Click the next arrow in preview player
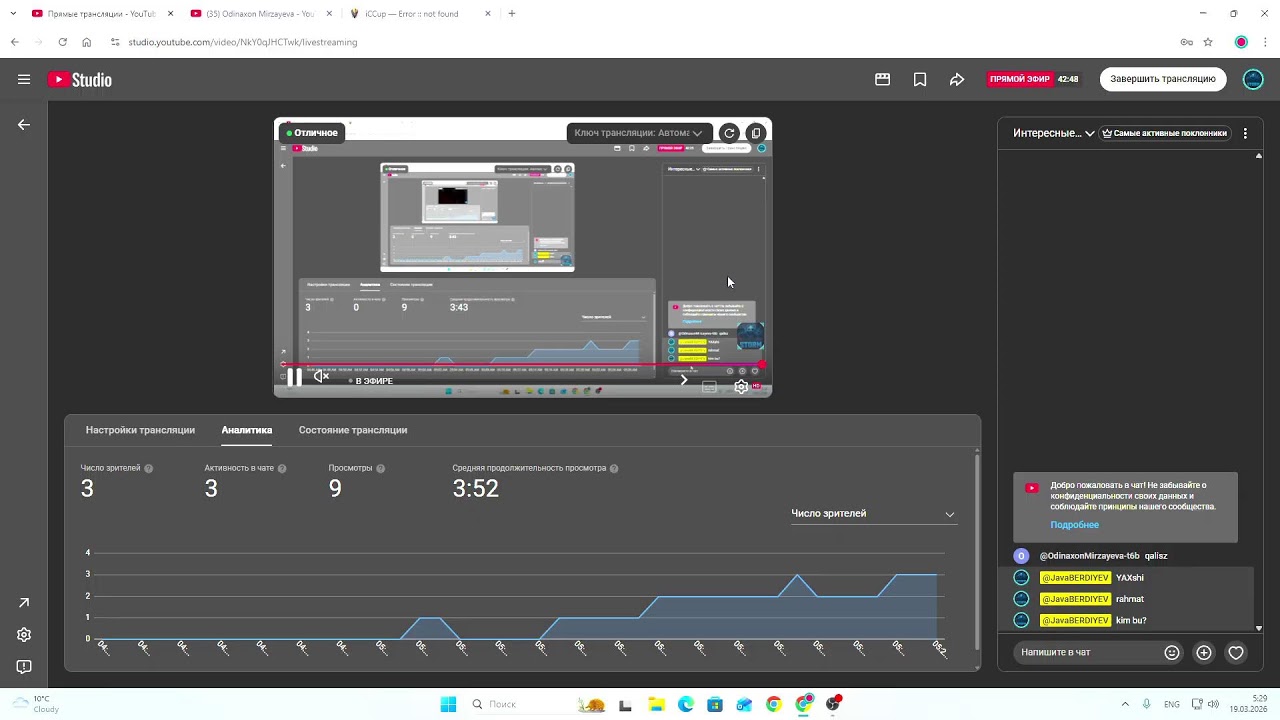The width and height of the screenshot is (1280, 720). click(x=684, y=380)
